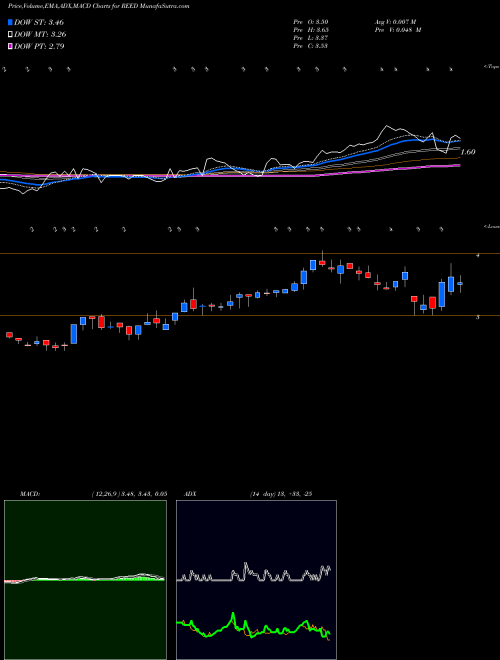This screenshot has width=500, height=660.
Task: Click the '<Lows' marker label
Action: pos(491,226)
